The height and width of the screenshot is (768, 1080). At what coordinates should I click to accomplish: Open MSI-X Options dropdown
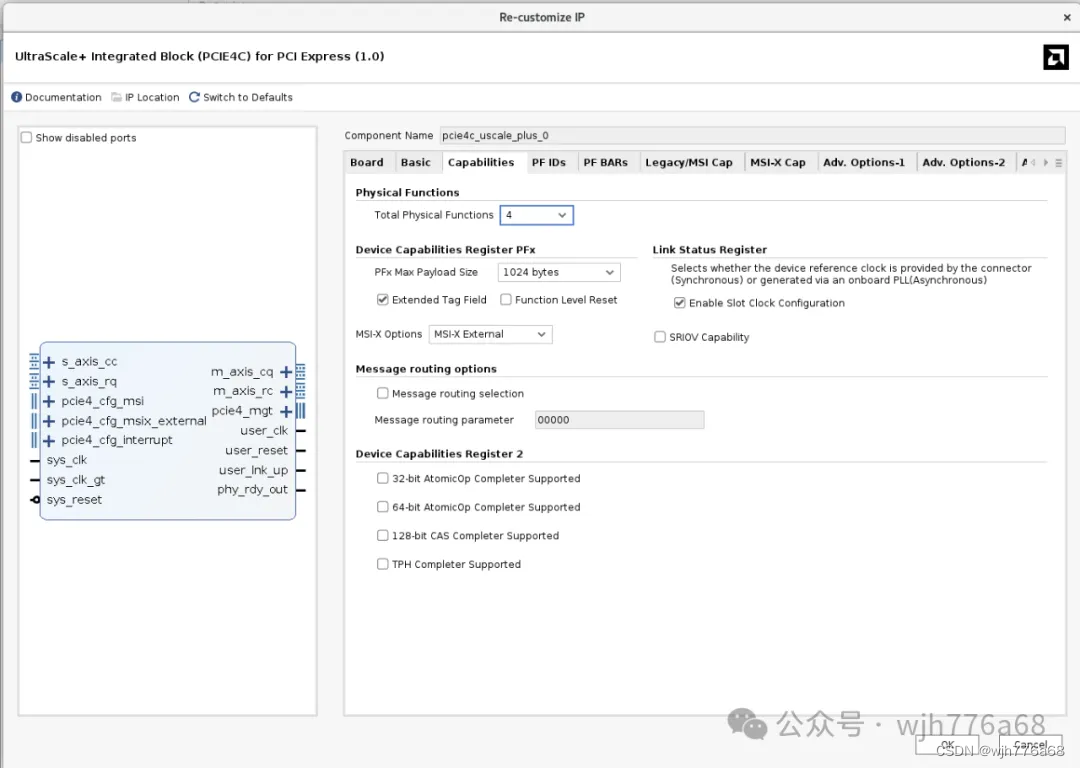click(490, 334)
